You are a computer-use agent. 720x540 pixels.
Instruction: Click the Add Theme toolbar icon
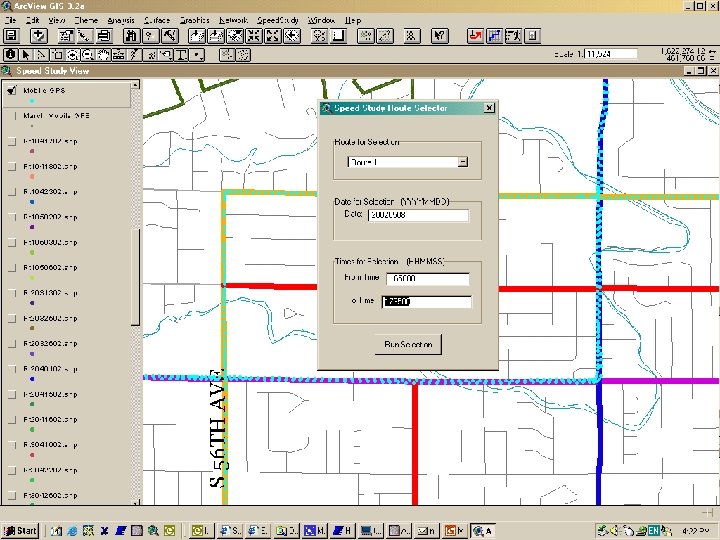click(x=37, y=36)
